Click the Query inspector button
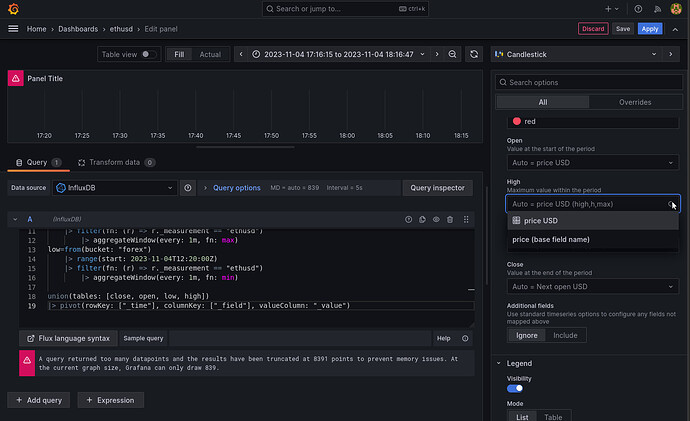The width and height of the screenshot is (690, 421). click(438, 187)
